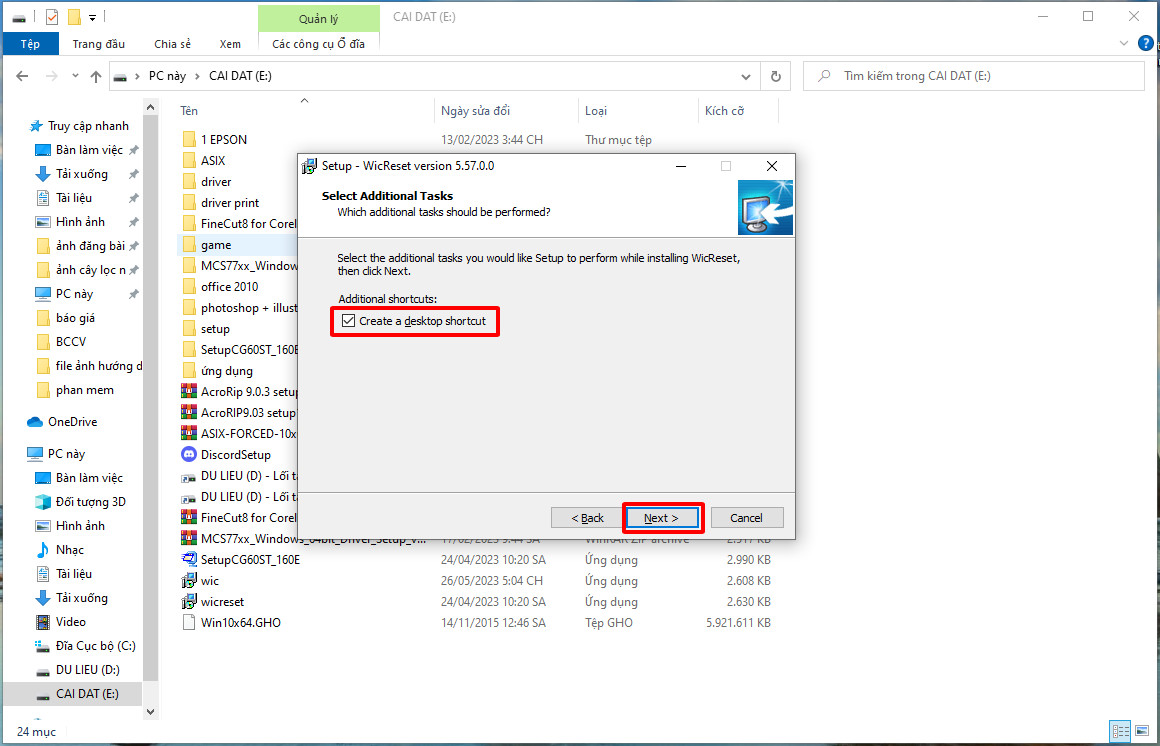Open BCCV folder in sidebar
Viewport: 1160px width, 746px height.
pyautogui.click(x=71, y=342)
